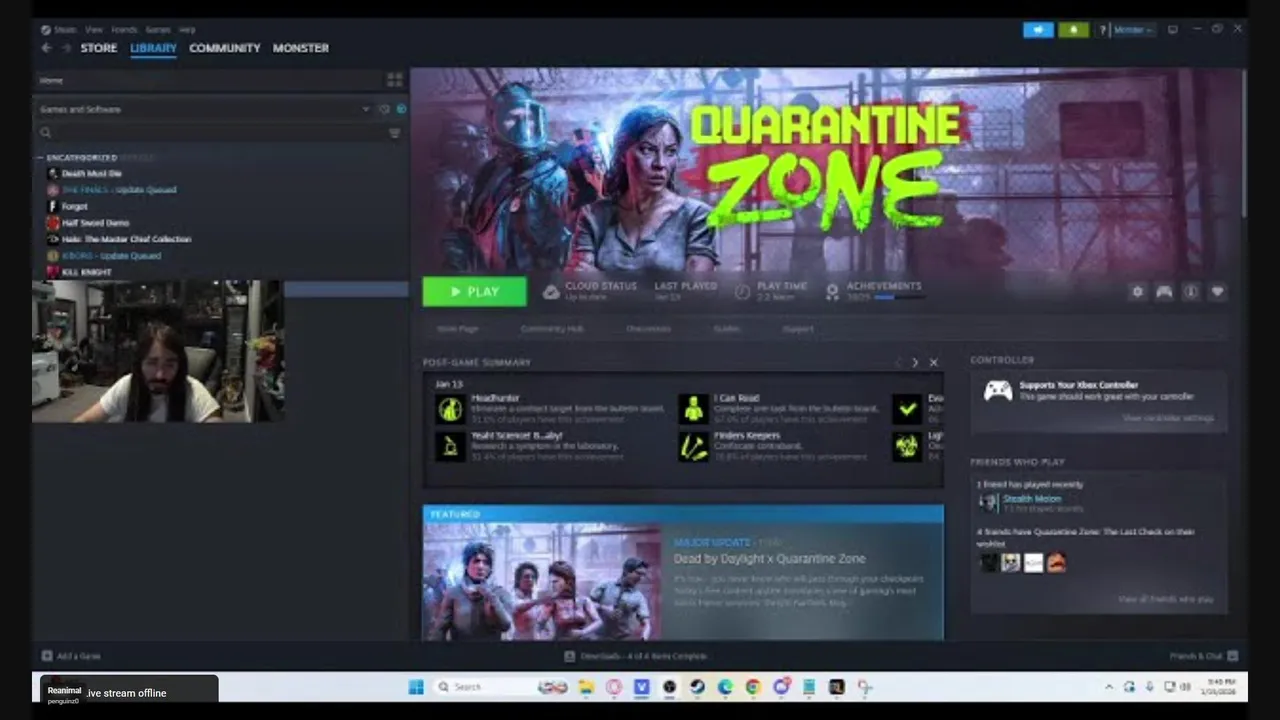Open Windows Start menu
The image size is (1280, 720).
pos(416,687)
